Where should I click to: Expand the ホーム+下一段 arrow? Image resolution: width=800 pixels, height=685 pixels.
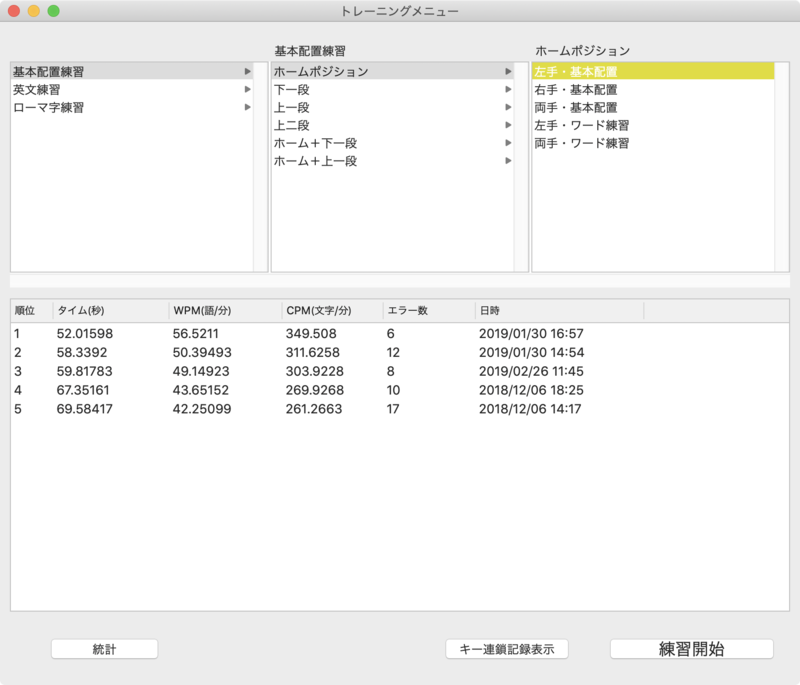tap(508, 143)
